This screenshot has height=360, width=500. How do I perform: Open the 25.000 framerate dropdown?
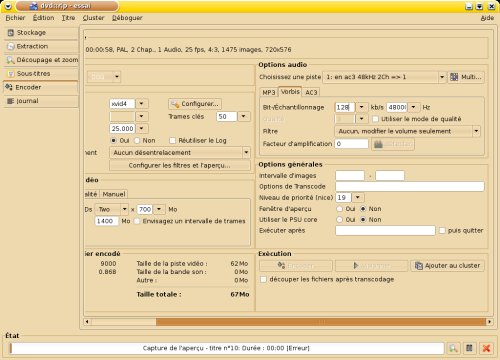pyautogui.click(x=141, y=129)
